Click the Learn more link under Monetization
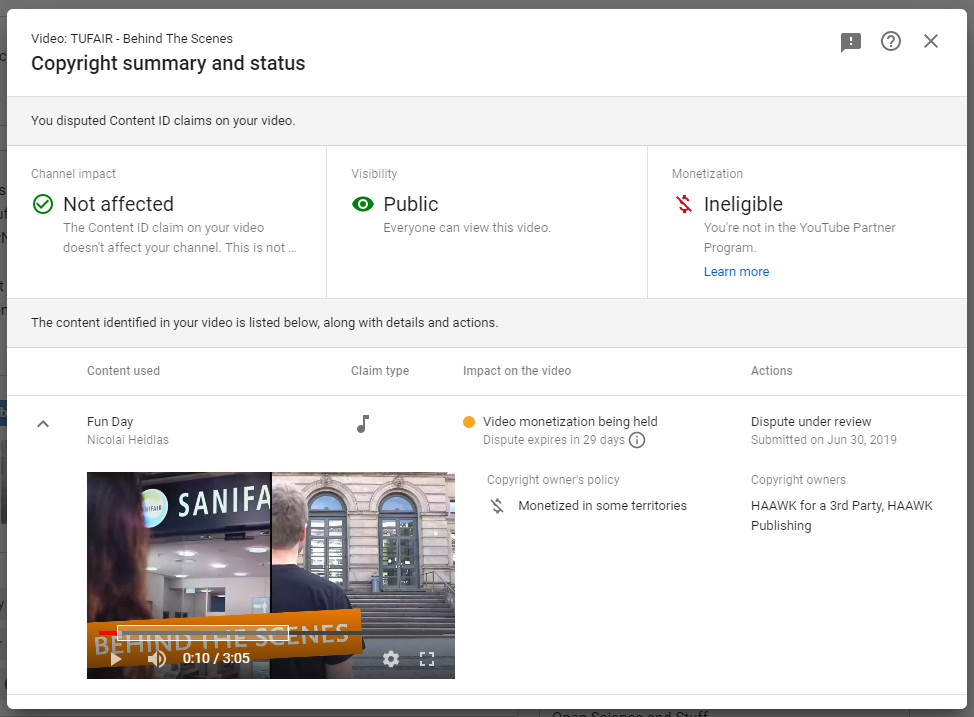This screenshot has height=717, width=974. [736, 272]
